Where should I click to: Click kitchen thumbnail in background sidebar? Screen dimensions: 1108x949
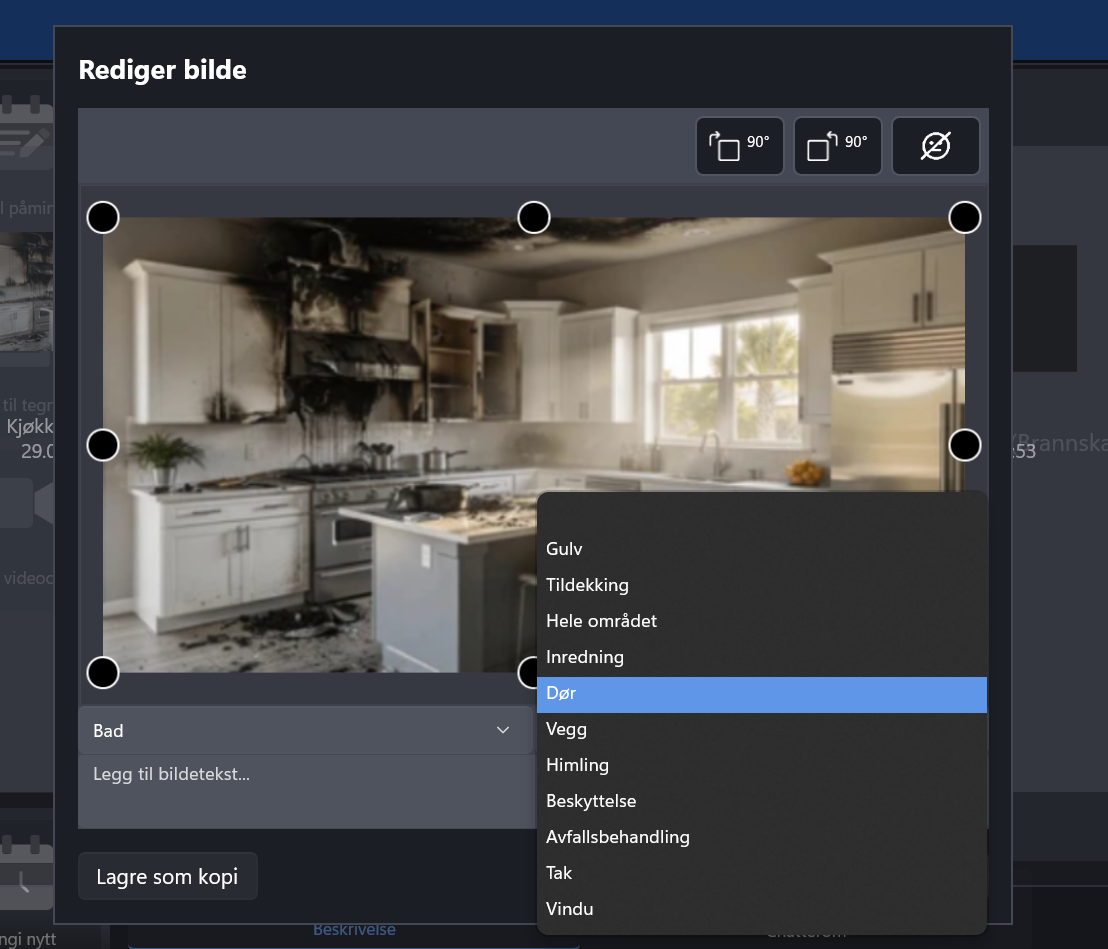[26, 291]
